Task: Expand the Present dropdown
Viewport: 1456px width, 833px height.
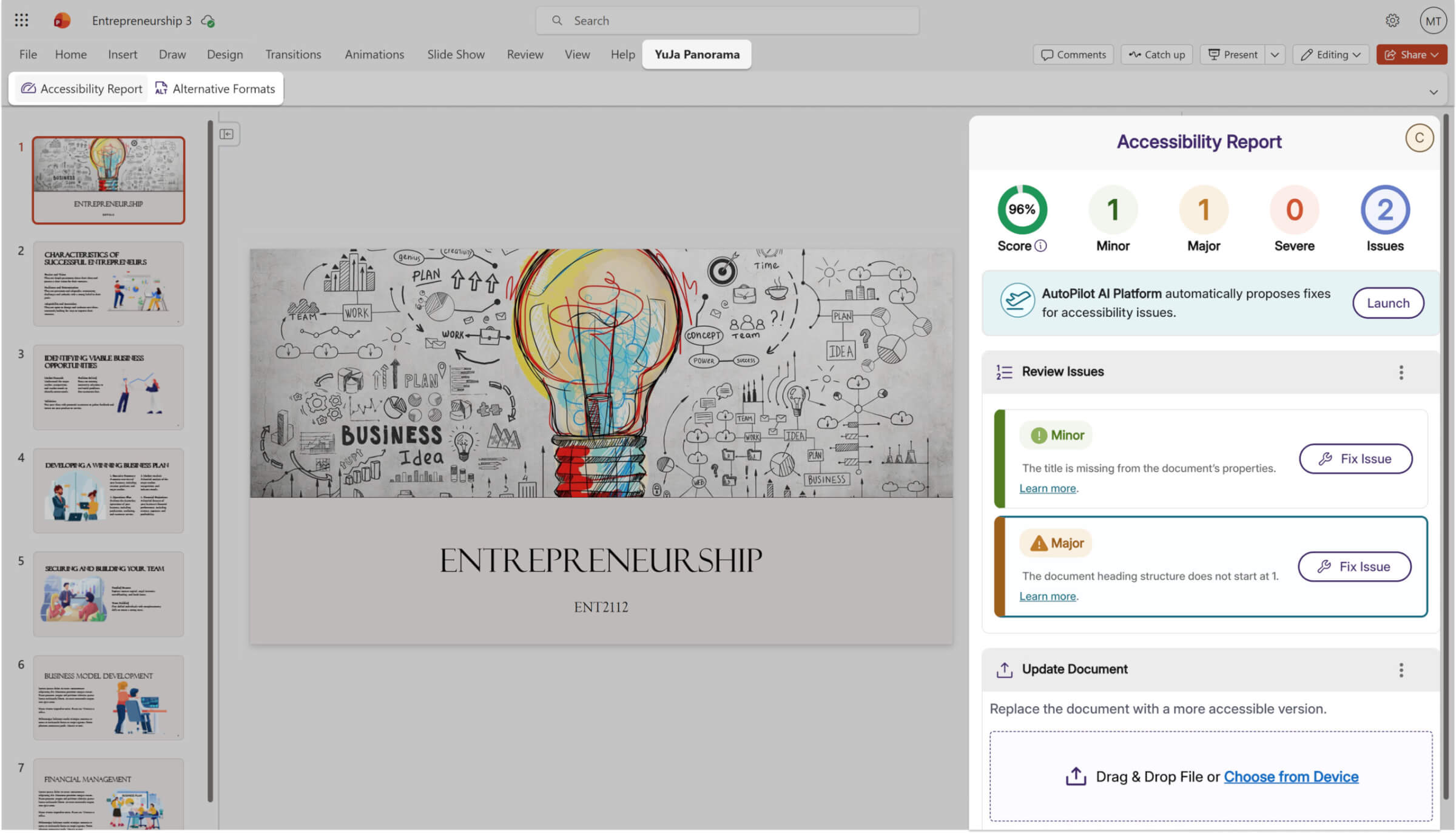Action: (1276, 54)
